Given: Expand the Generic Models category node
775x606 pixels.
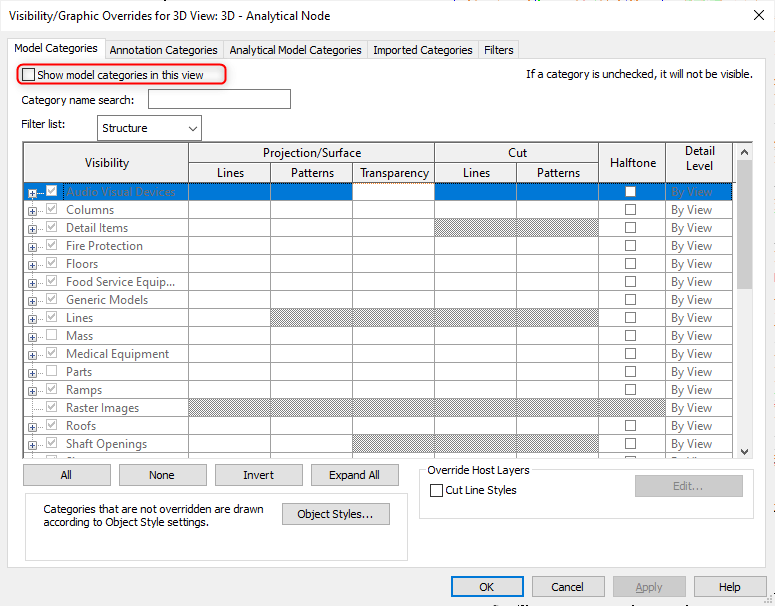Looking at the screenshot, I should coord(32,301).
